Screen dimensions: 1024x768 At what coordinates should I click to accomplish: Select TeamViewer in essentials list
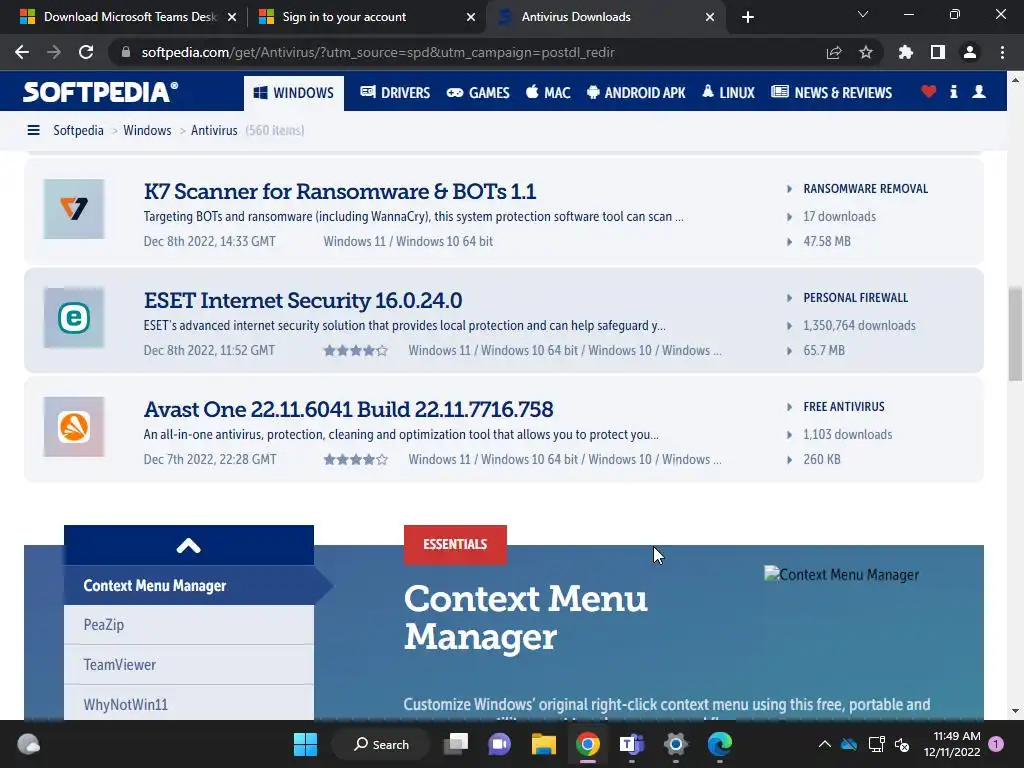point(189,665)
